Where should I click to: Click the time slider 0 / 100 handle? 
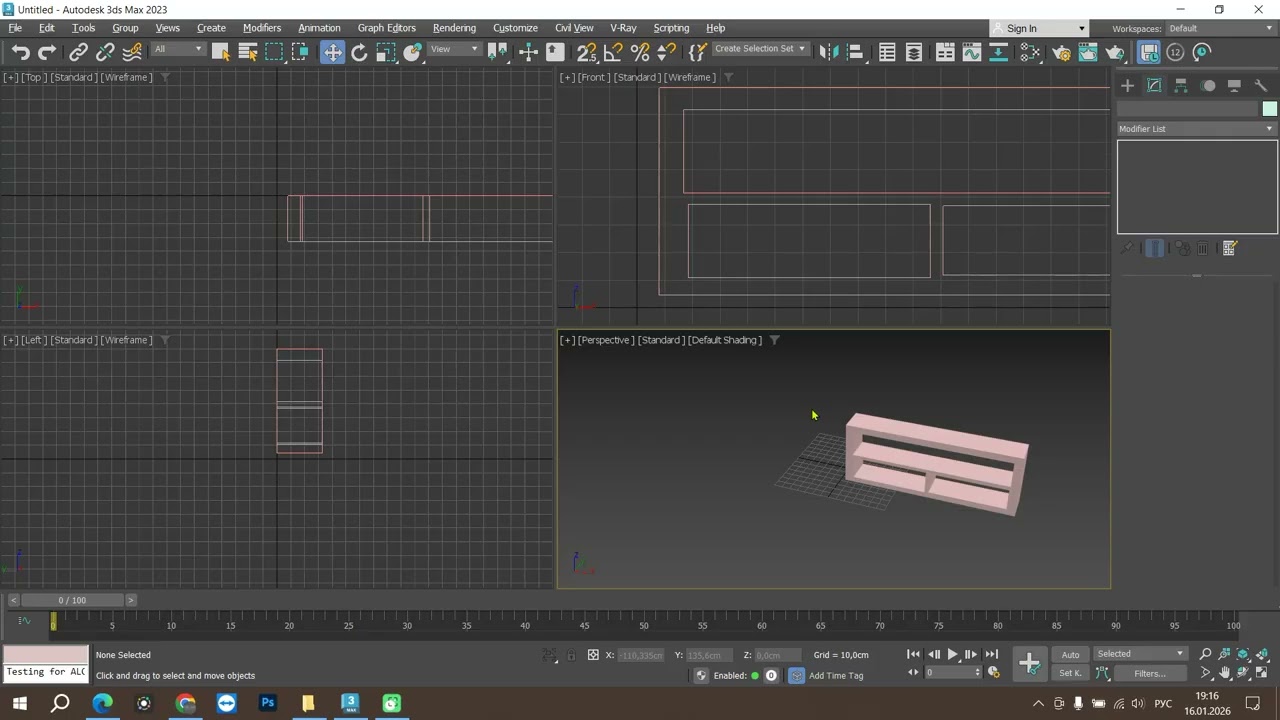pos(72,600)
